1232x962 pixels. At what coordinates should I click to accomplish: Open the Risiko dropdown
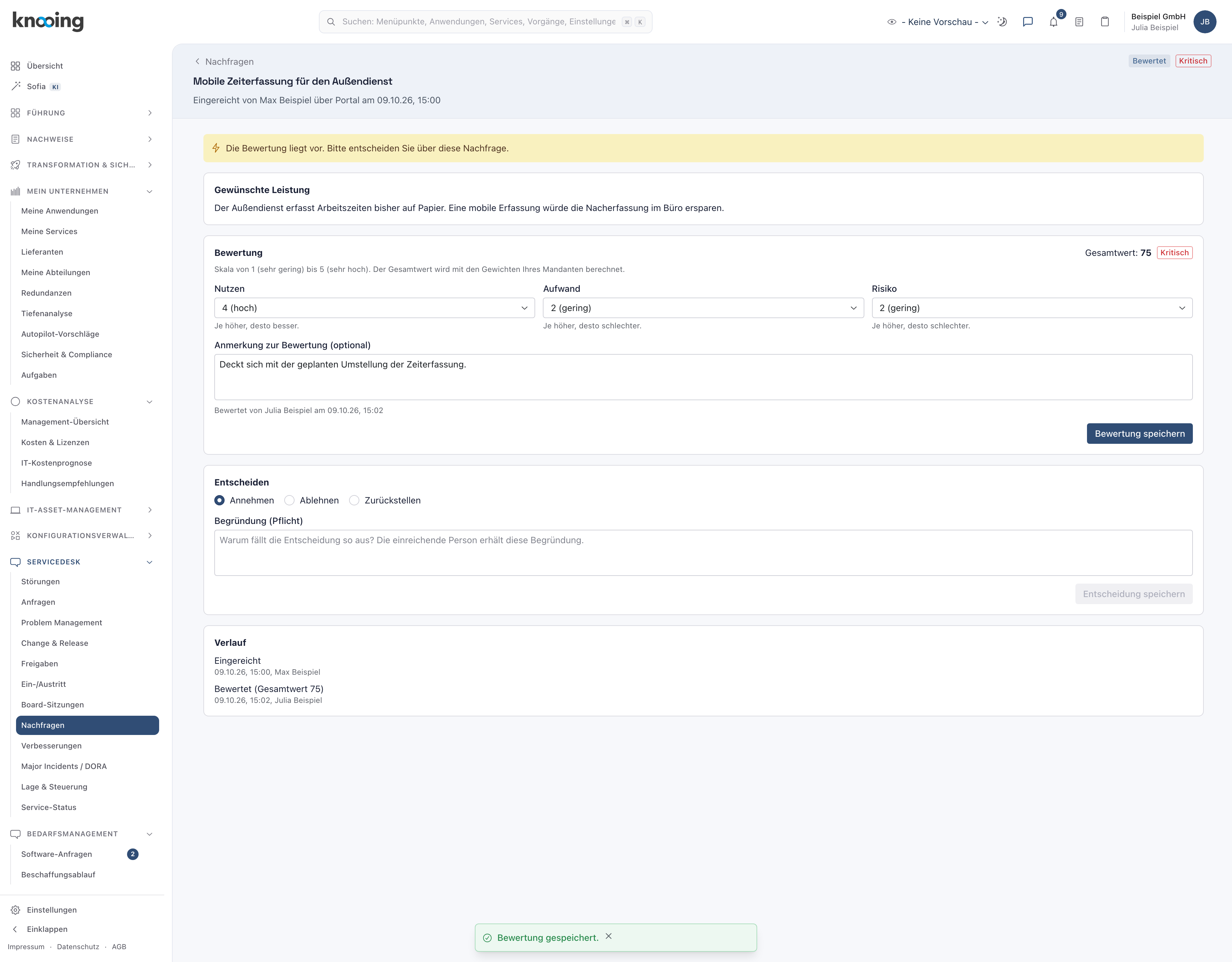1032,308
